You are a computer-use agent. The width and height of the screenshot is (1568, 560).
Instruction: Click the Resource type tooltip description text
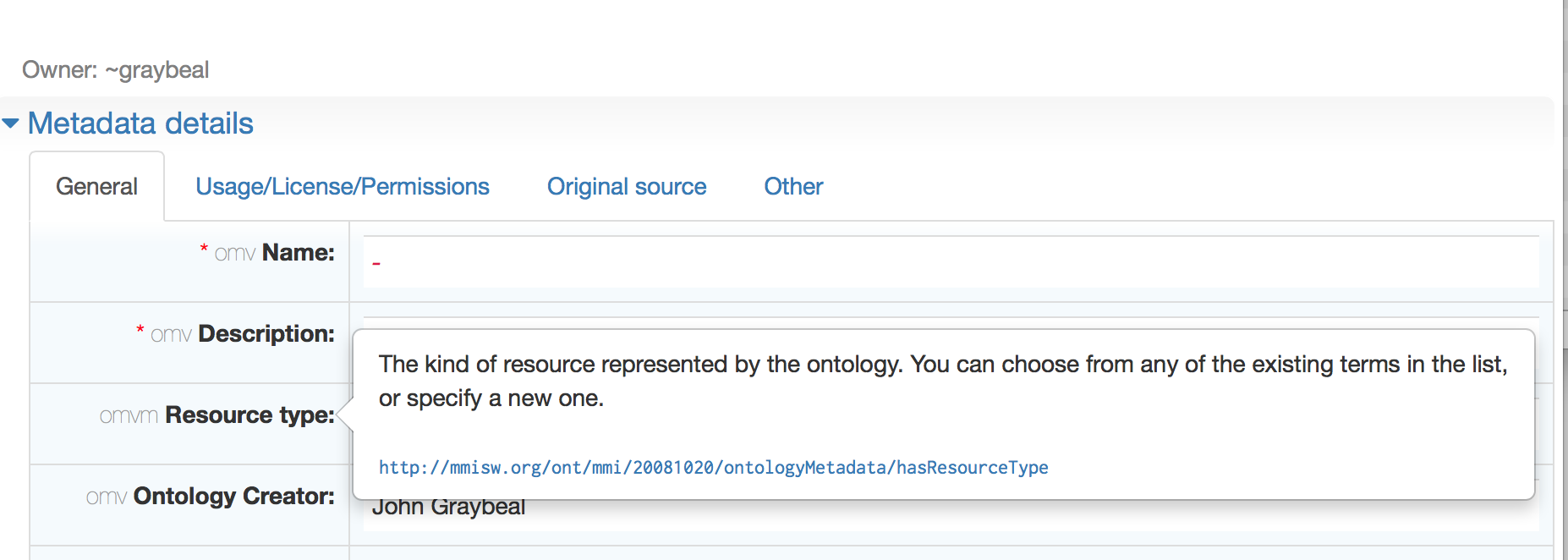point(943,381)
